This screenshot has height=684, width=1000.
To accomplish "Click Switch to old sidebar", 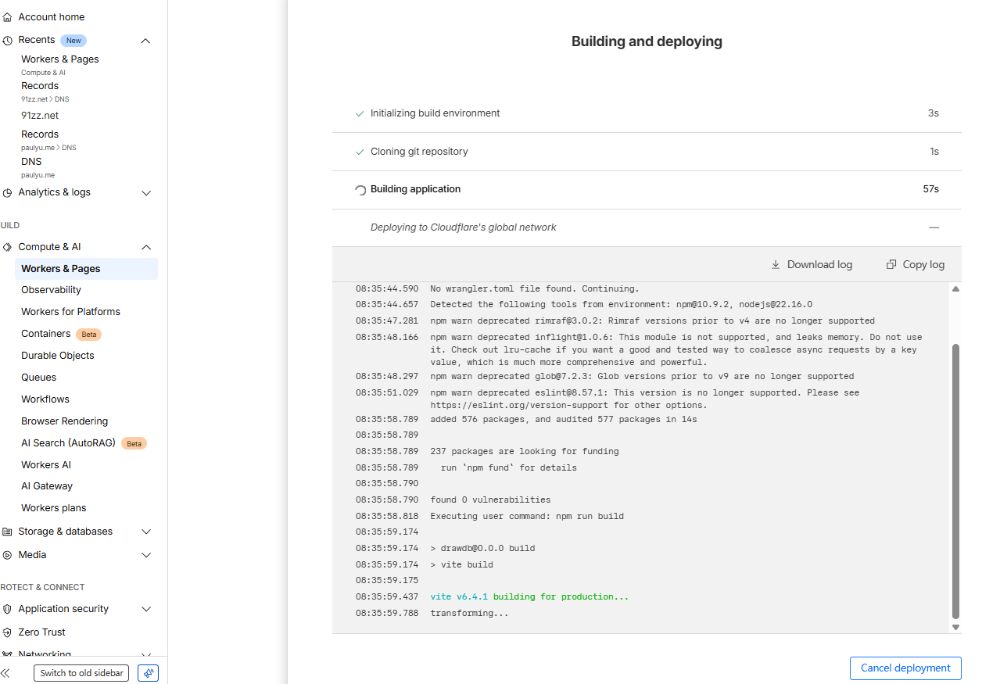I will (x=80, y=673).
